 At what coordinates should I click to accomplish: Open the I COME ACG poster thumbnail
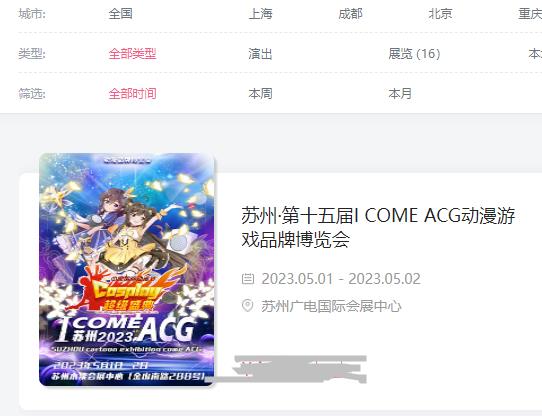(127, 269)
